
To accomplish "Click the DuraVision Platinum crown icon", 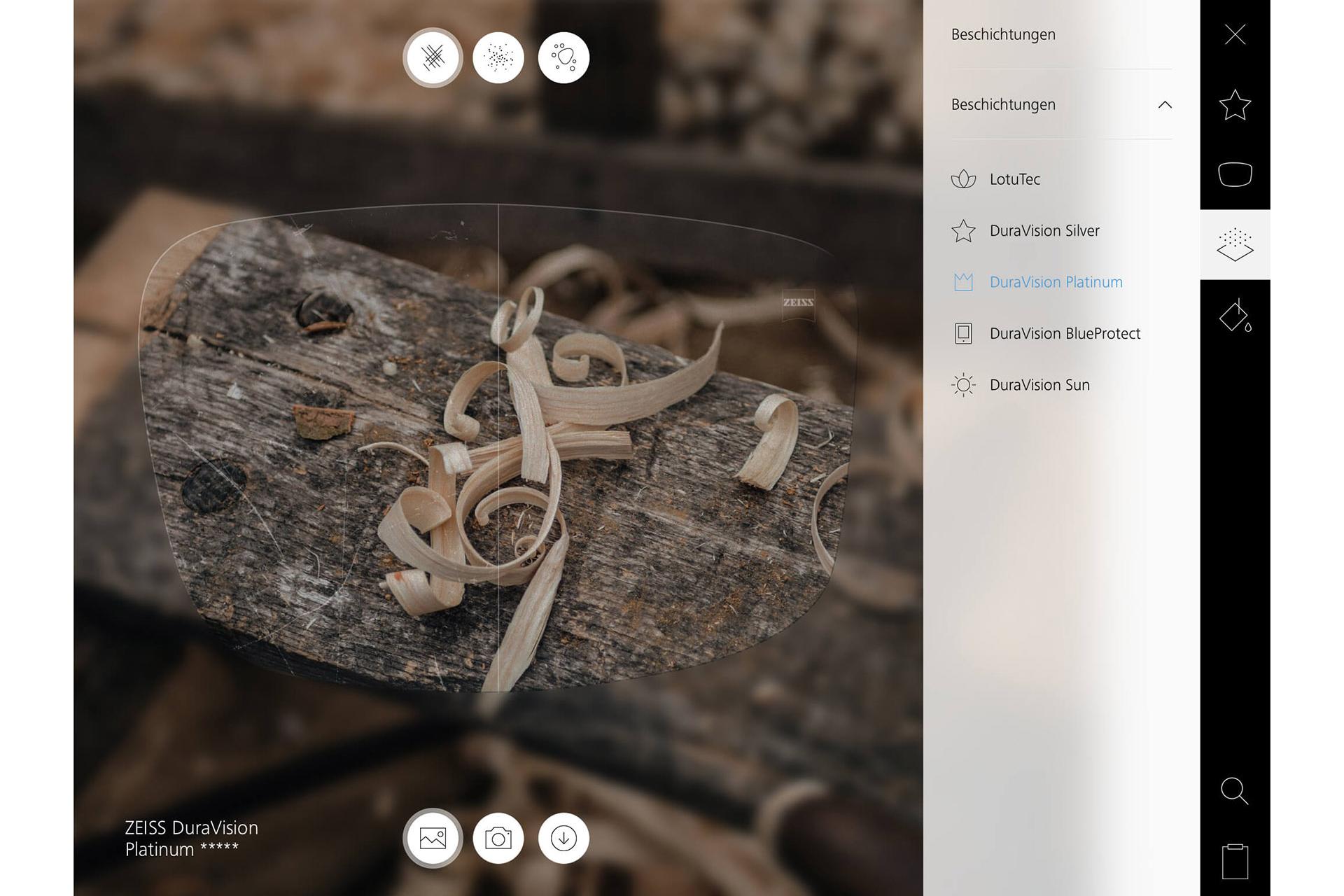I will (x=963, y=282).
